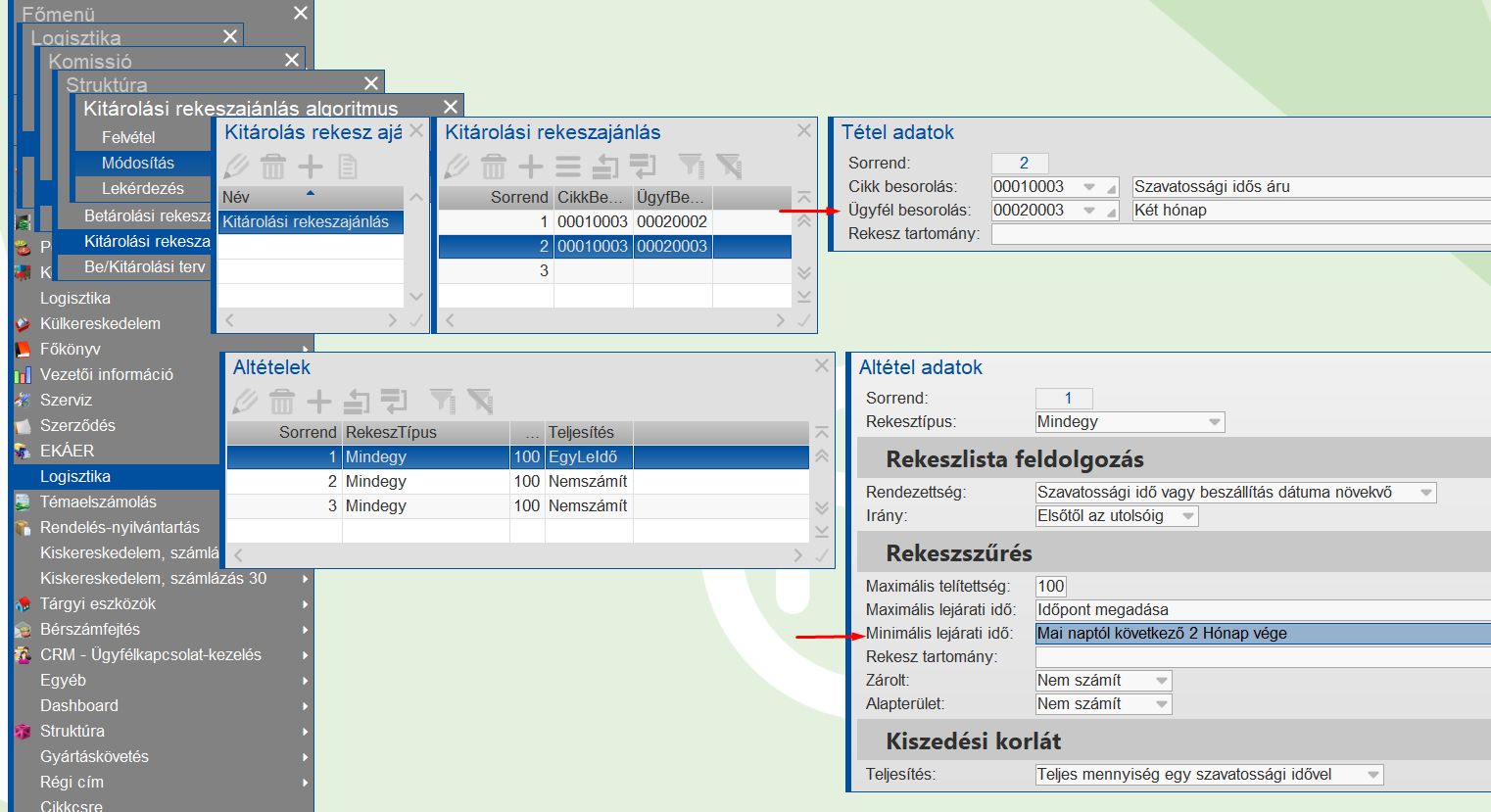Click the Struktúra cube icon in main menu
This screenshot has height=812, width=1491.
pyautogui.click(x=23, y=732)
